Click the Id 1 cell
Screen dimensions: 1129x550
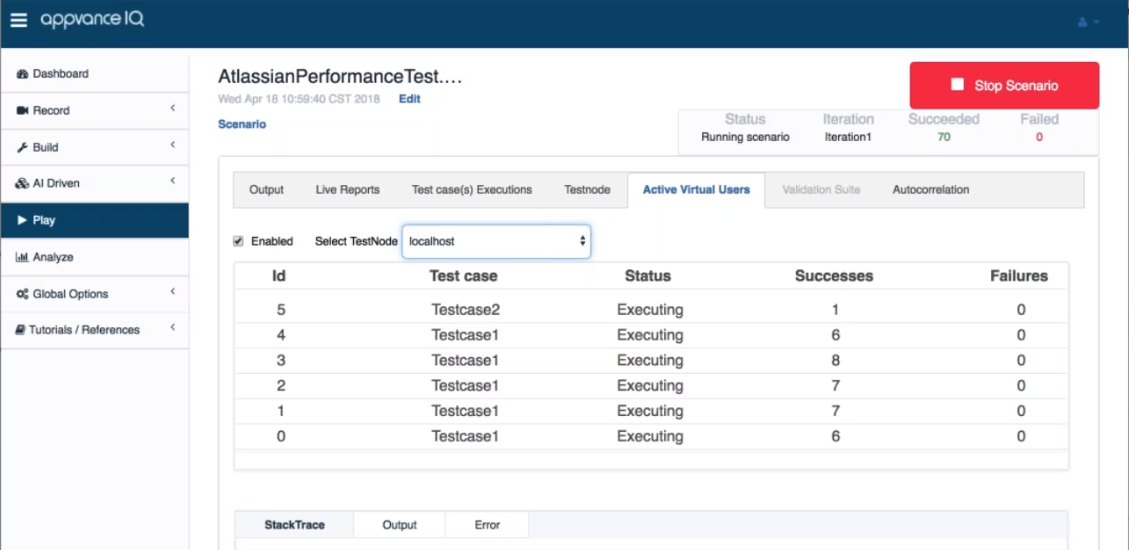[281, 411]
